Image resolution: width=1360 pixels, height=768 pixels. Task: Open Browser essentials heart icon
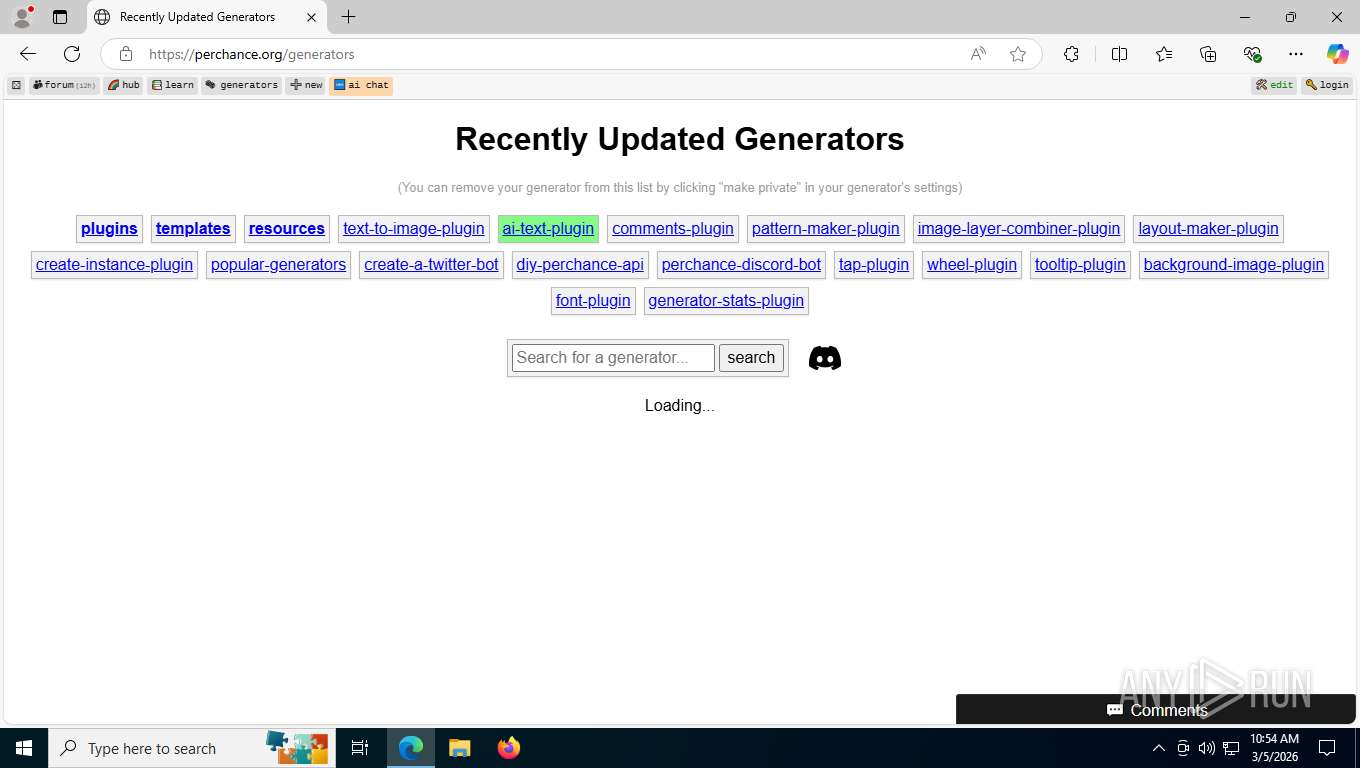1252,54
